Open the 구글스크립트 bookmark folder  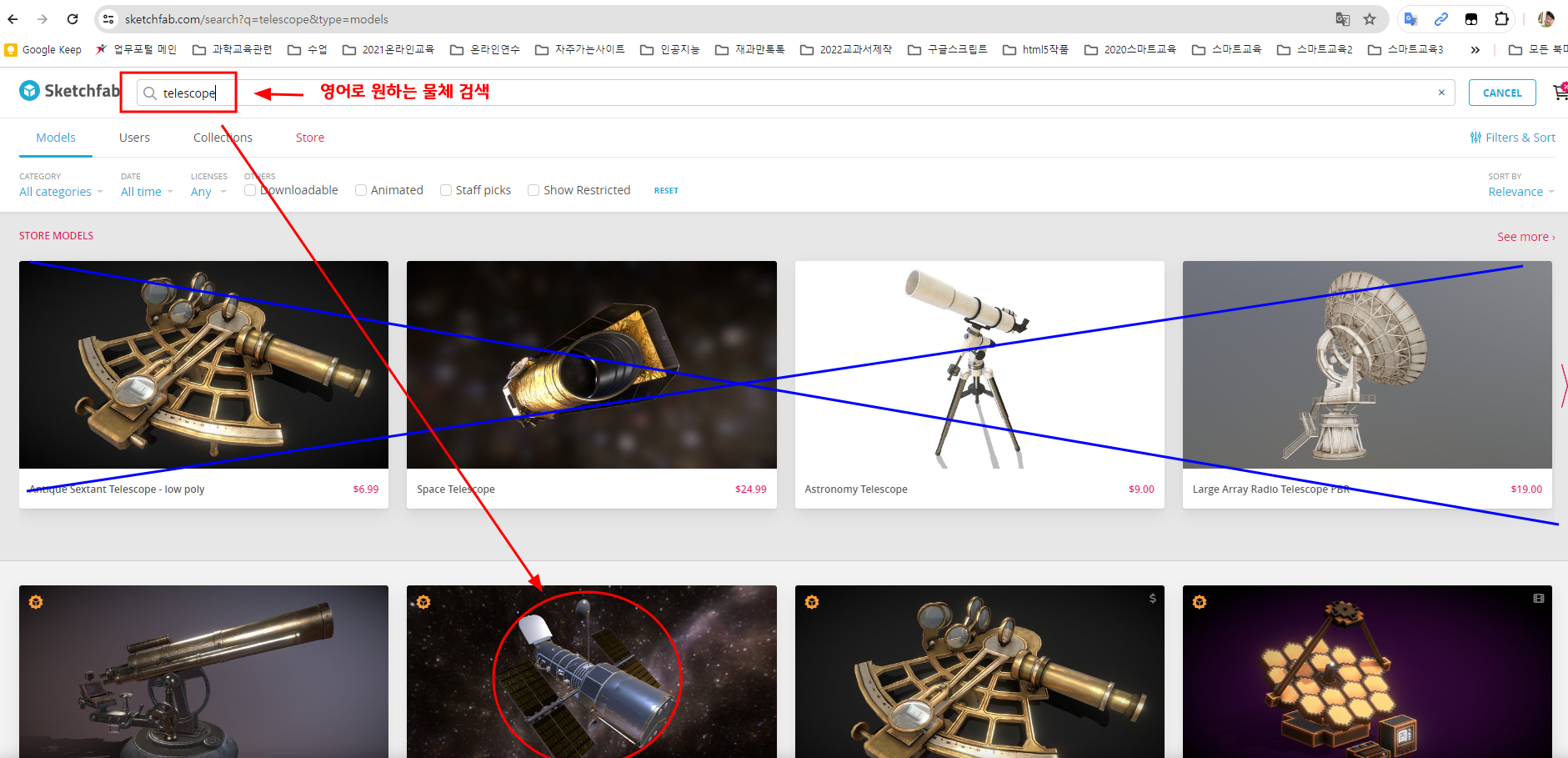[x=948, y=50]
